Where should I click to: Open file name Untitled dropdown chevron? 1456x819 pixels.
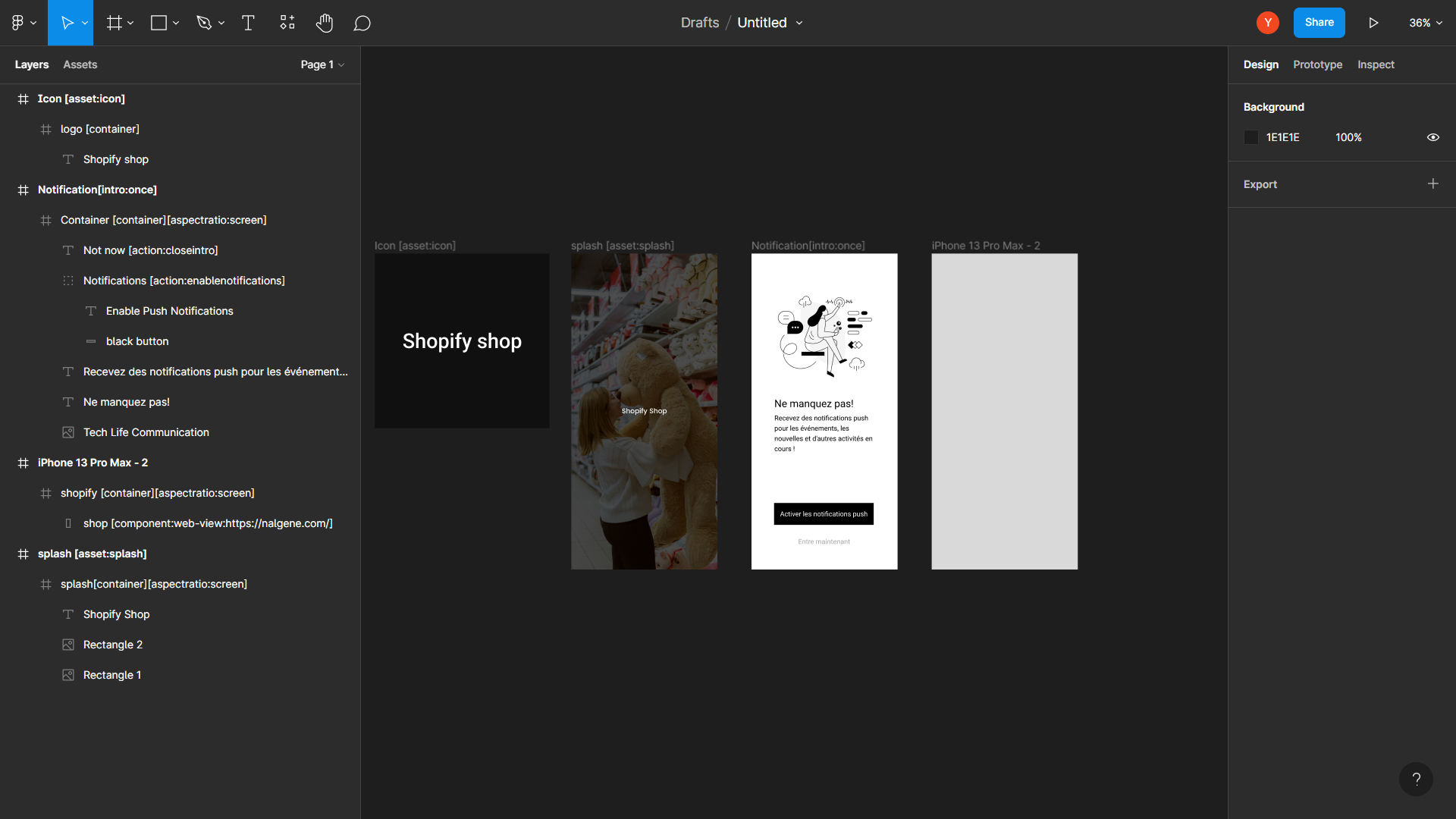point(799,23)
